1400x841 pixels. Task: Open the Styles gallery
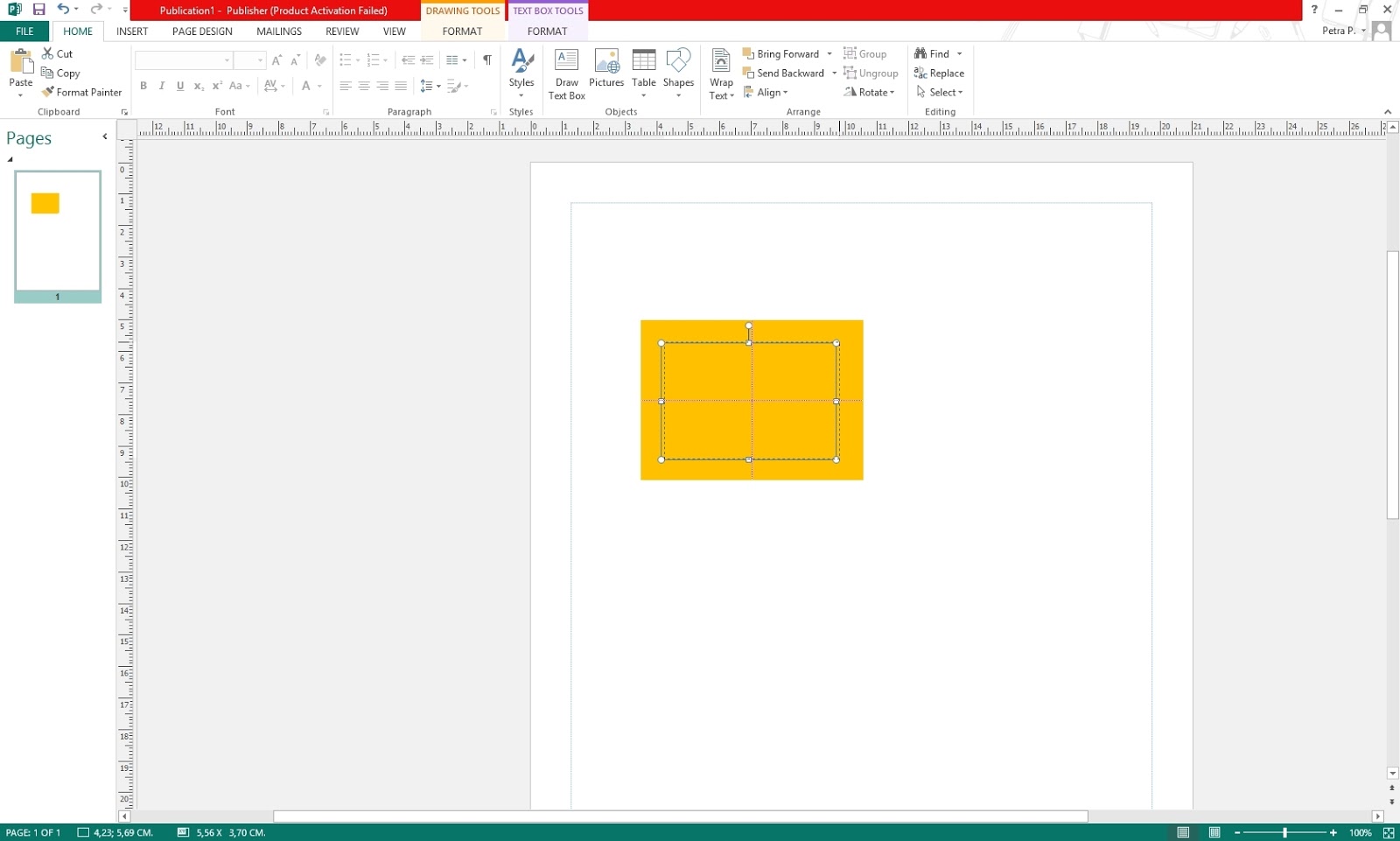pyautogui.click(x=521, y=74)
